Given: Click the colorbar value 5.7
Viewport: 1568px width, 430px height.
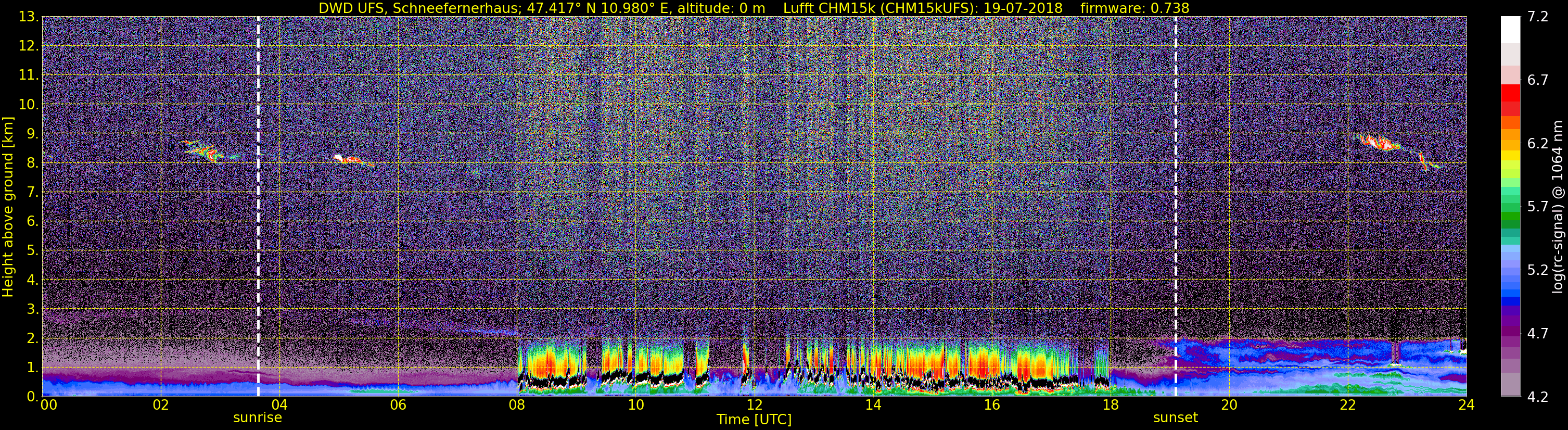Looking at the screenshot, I should (1538, 207).
